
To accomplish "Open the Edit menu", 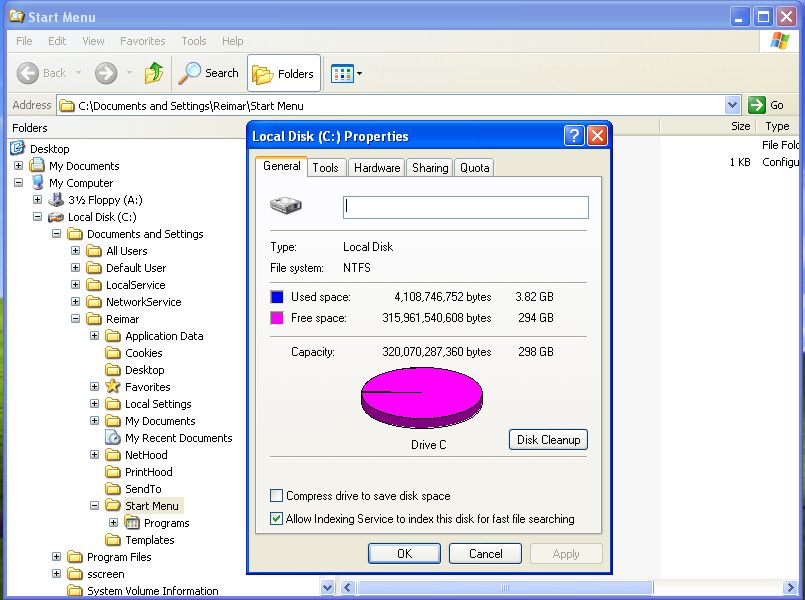I will [x=57, y=41].
